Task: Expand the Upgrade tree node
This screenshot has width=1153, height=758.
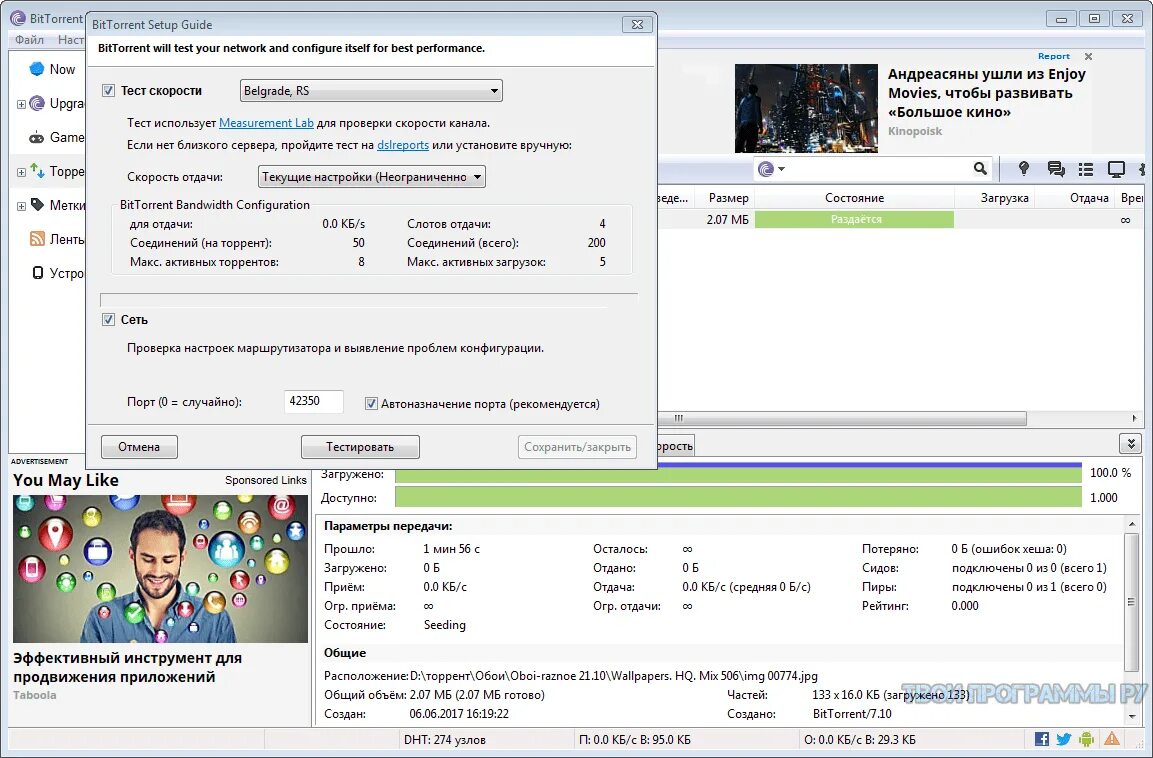Action: coord(21,104)
